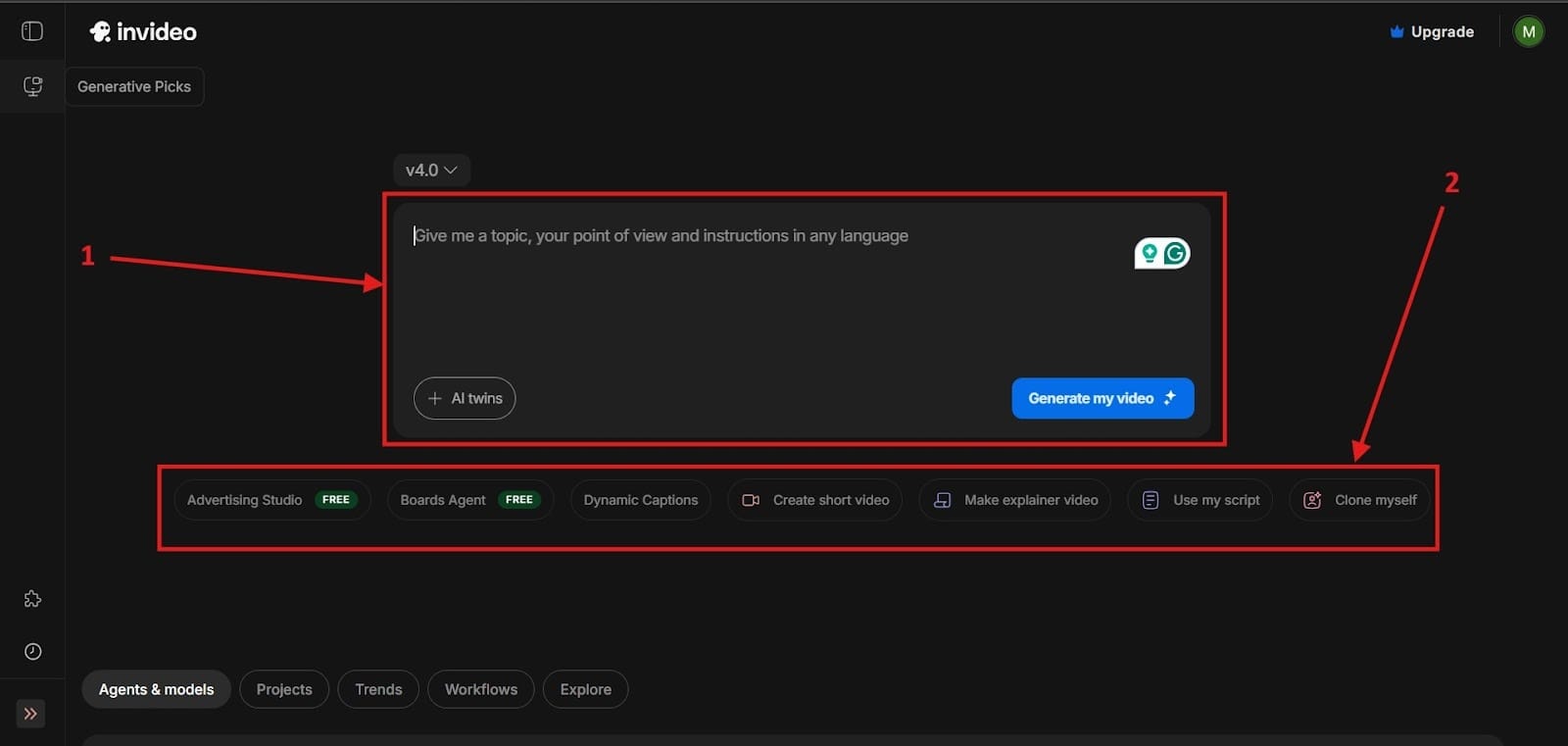Open the M user avatar
1568x746 pixels.
(1529, 31)
